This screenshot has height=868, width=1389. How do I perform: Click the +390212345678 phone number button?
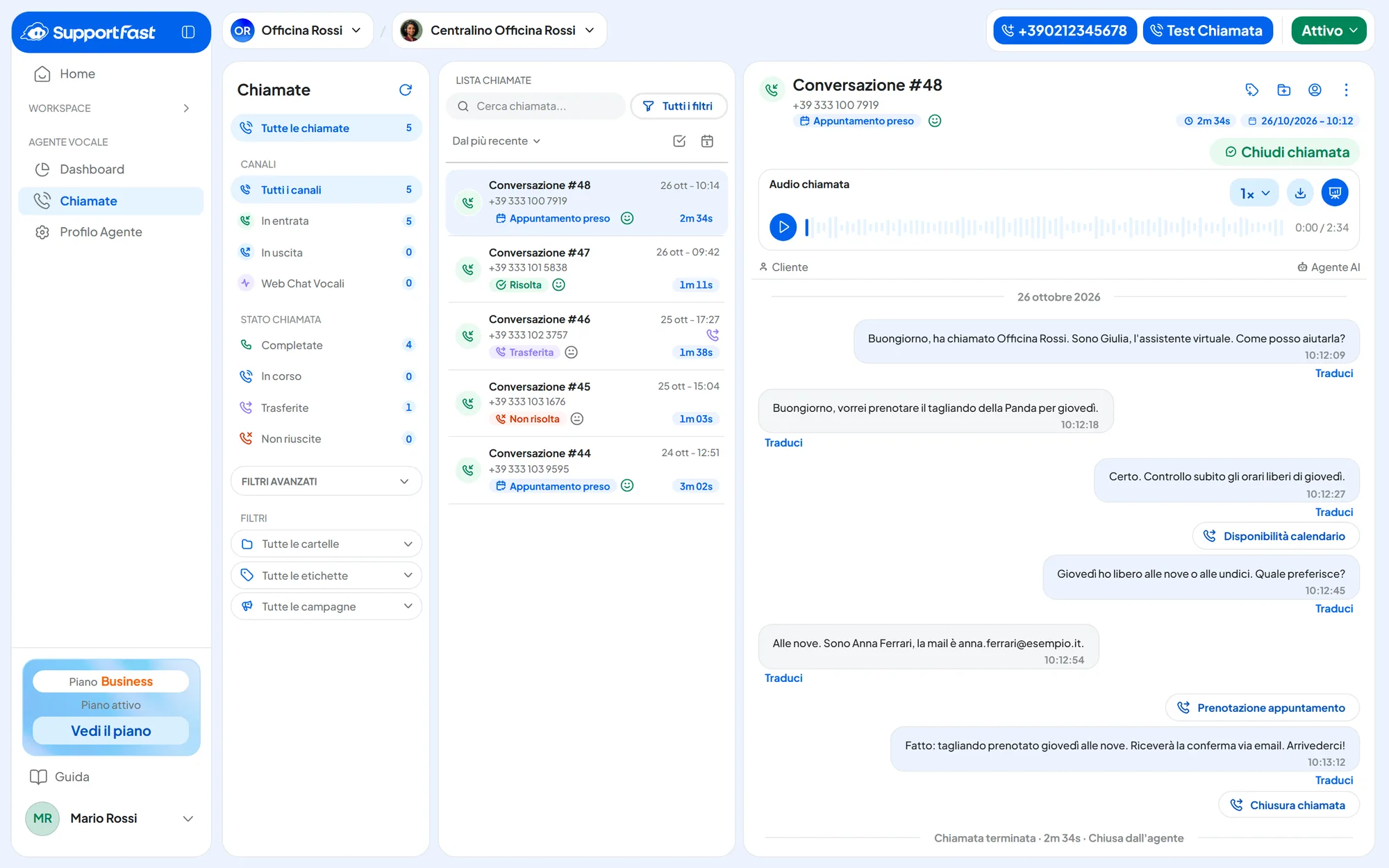pos(1065,31)
